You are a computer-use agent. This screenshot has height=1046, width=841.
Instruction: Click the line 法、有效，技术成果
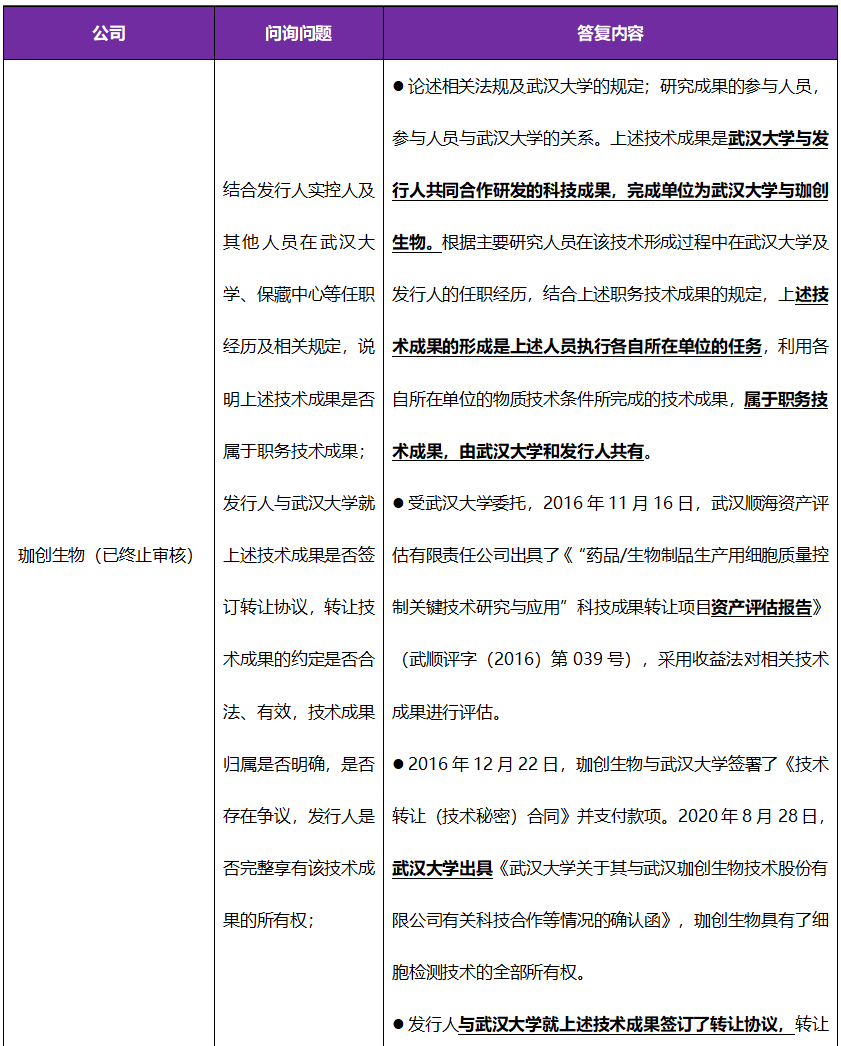point(299,712)
